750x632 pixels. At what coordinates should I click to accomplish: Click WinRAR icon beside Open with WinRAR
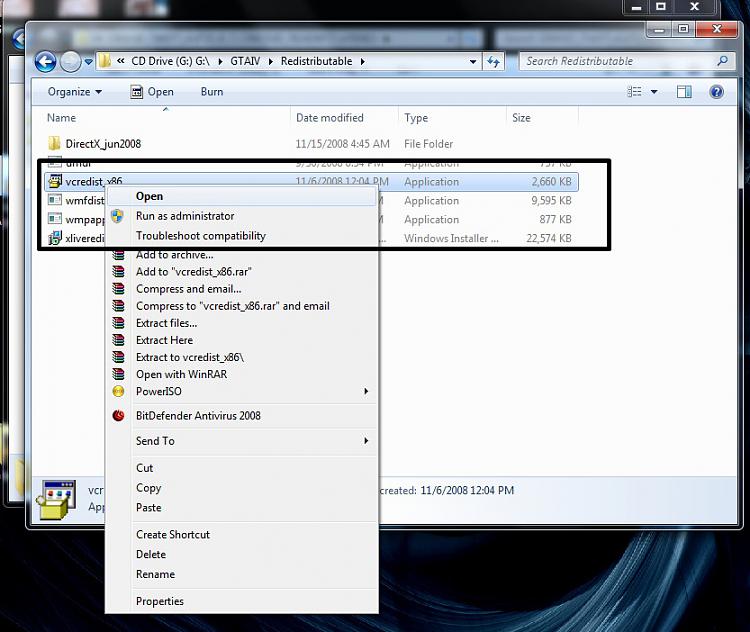pyautogui.click(x=118, y=374)
